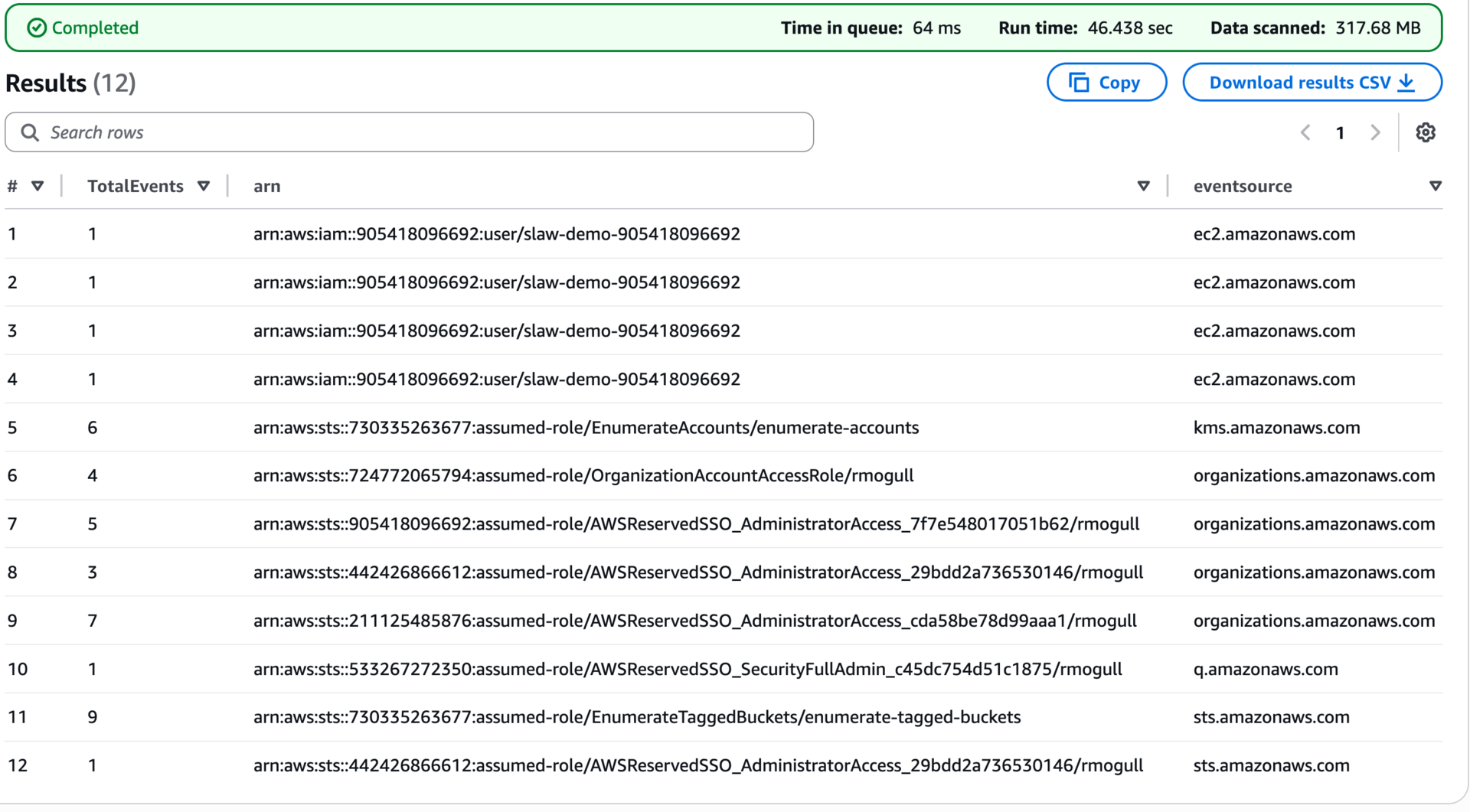
Task: Select arn containing cda58be78d99aaa1
Action: (695, 621)
